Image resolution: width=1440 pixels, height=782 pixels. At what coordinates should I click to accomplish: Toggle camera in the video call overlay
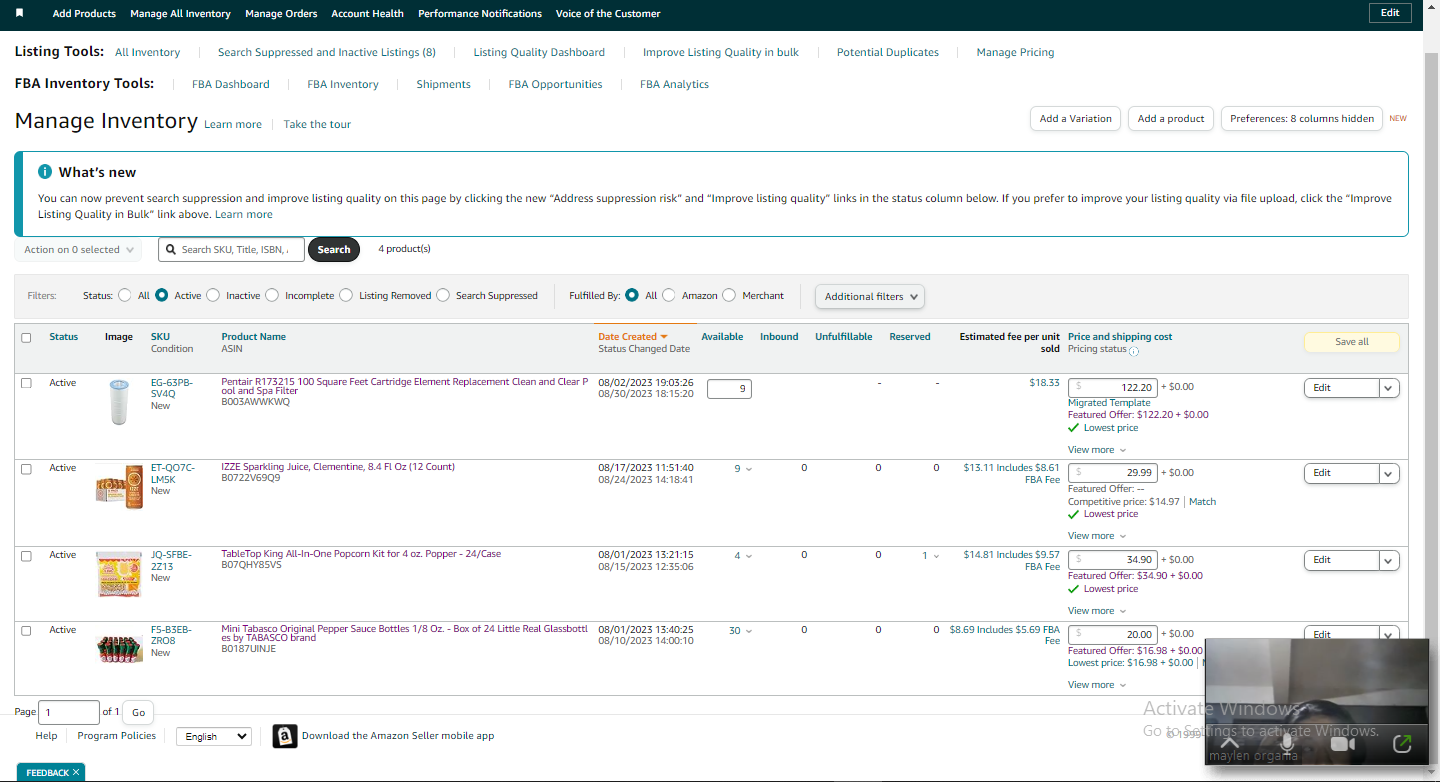pyautogui.click(x=1343, y=743)
